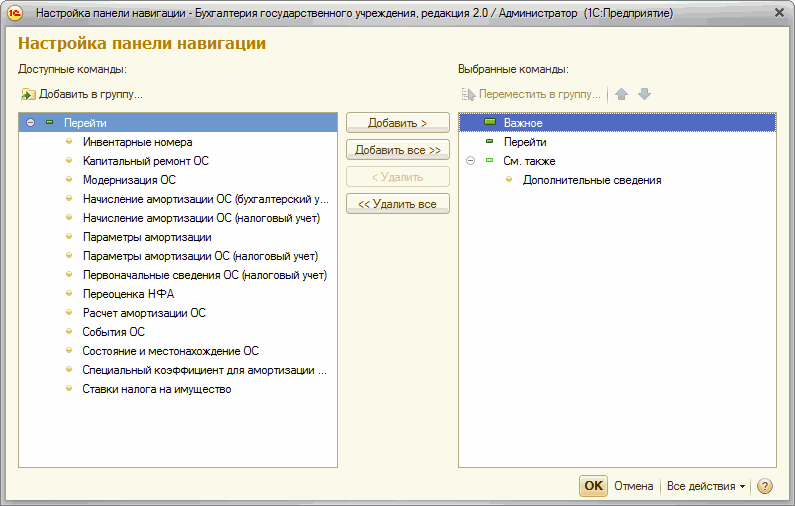Choose 'Ставки налога на имущество' item

[x=156, y=389]
